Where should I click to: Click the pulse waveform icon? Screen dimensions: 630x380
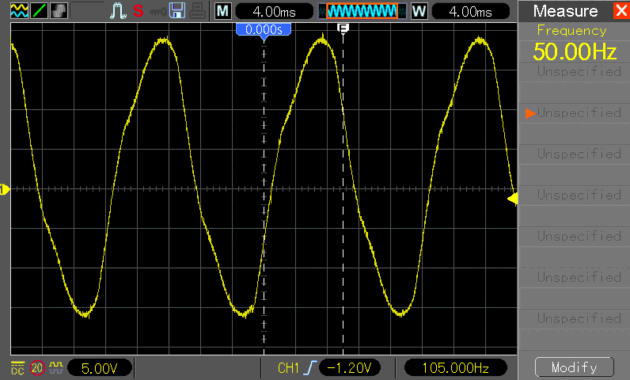pos(118,11)
